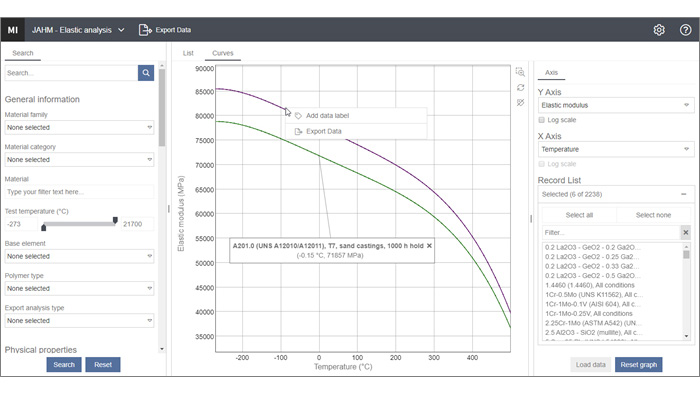
Task: Click the blue search magnifier button
Action: click(146, 73)
